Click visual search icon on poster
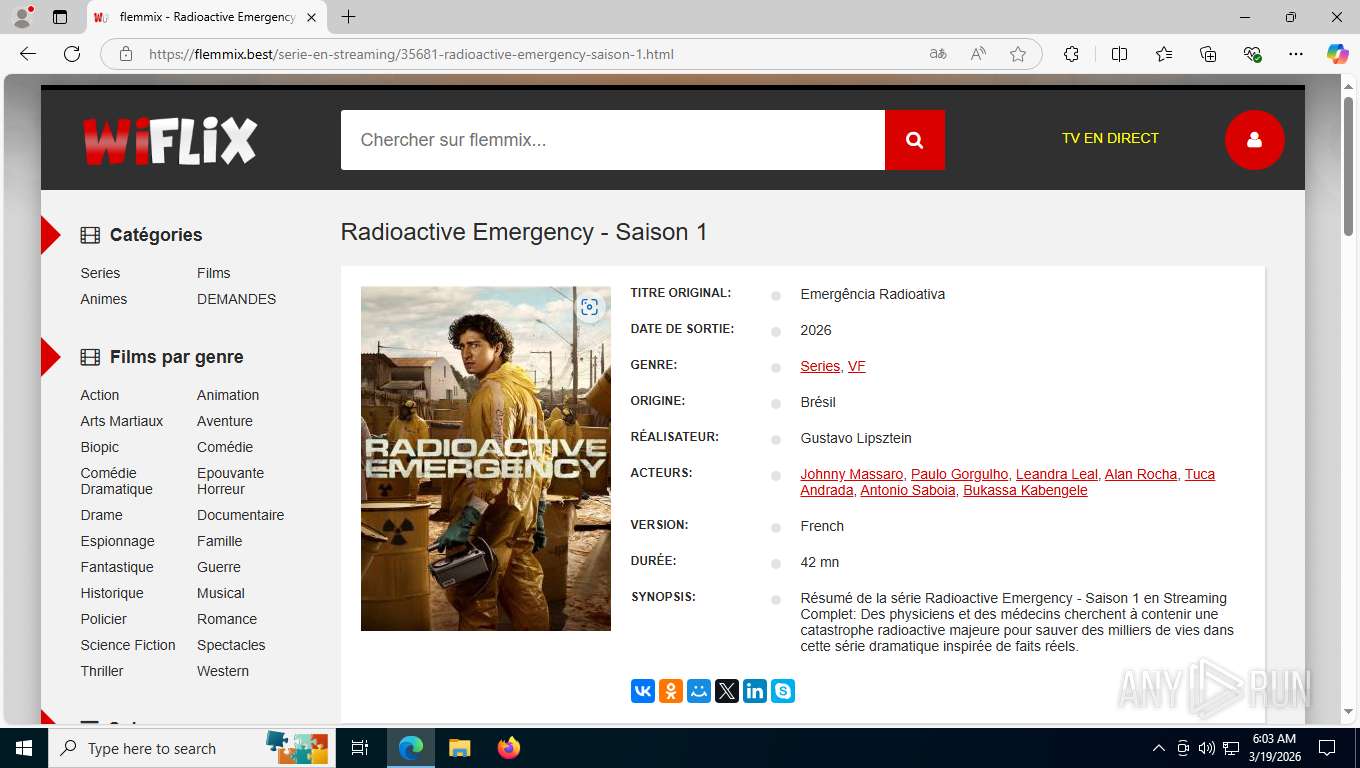Image resolution: width=1360 pixels, height=768 pixels. [590, 307]
